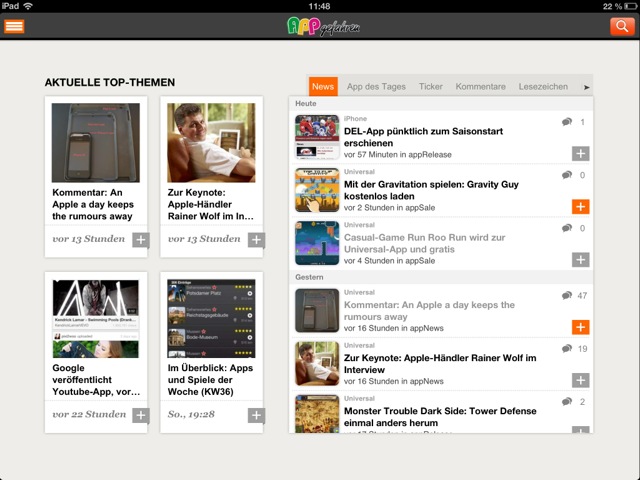This screenshot has width=640, height=480.
Task: Open Zur Keynote top theme thumbnail
Action: pyautogui.click(x=211, y=142)
